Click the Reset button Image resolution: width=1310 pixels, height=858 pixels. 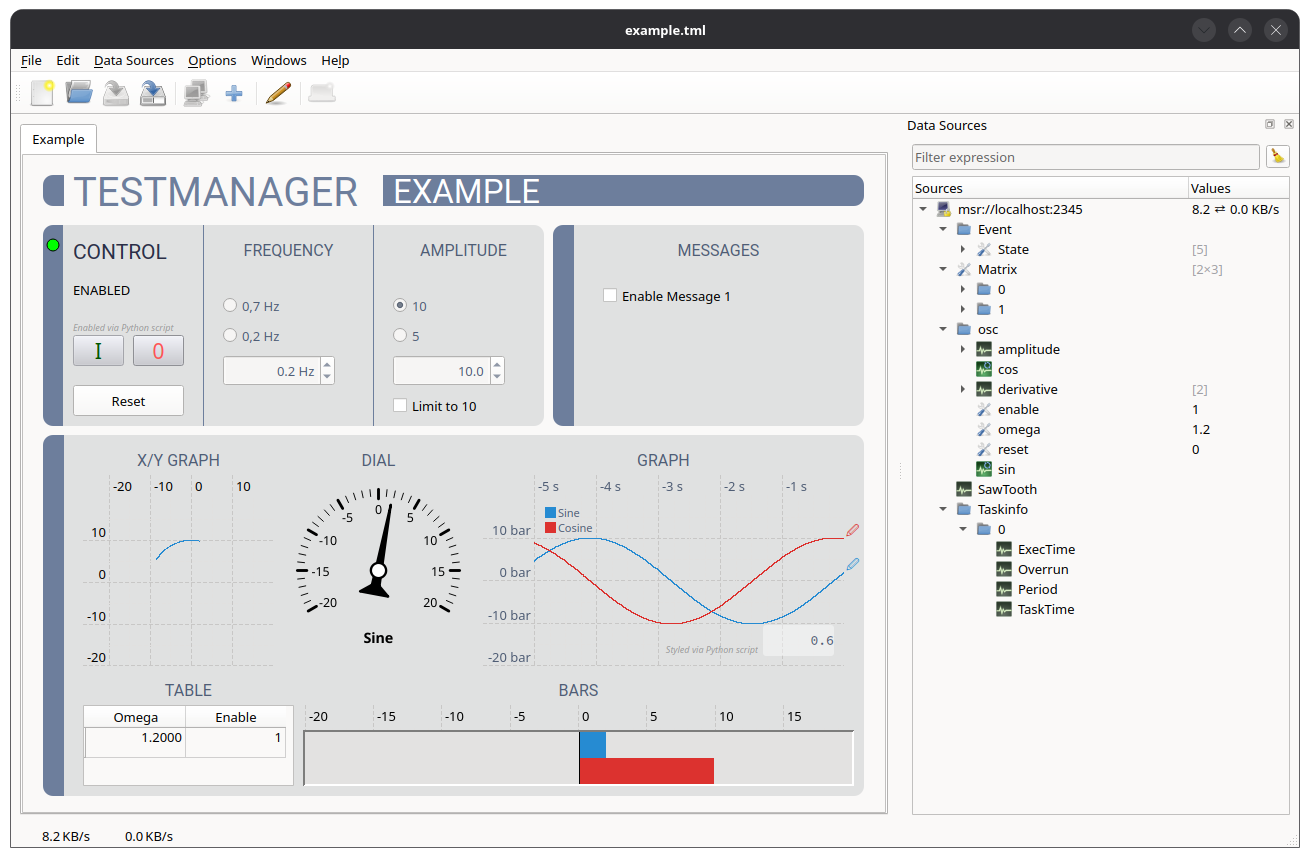click(x=128, y=401)
